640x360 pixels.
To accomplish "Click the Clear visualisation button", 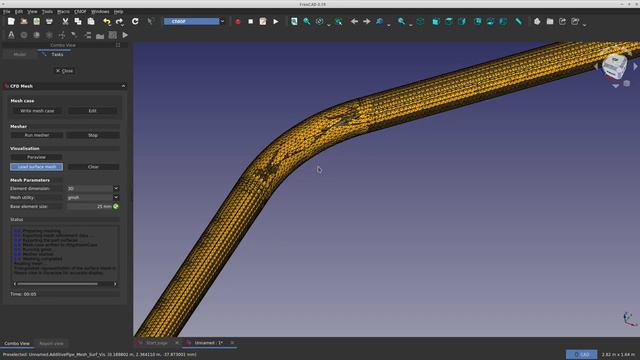I will [93, 167].
